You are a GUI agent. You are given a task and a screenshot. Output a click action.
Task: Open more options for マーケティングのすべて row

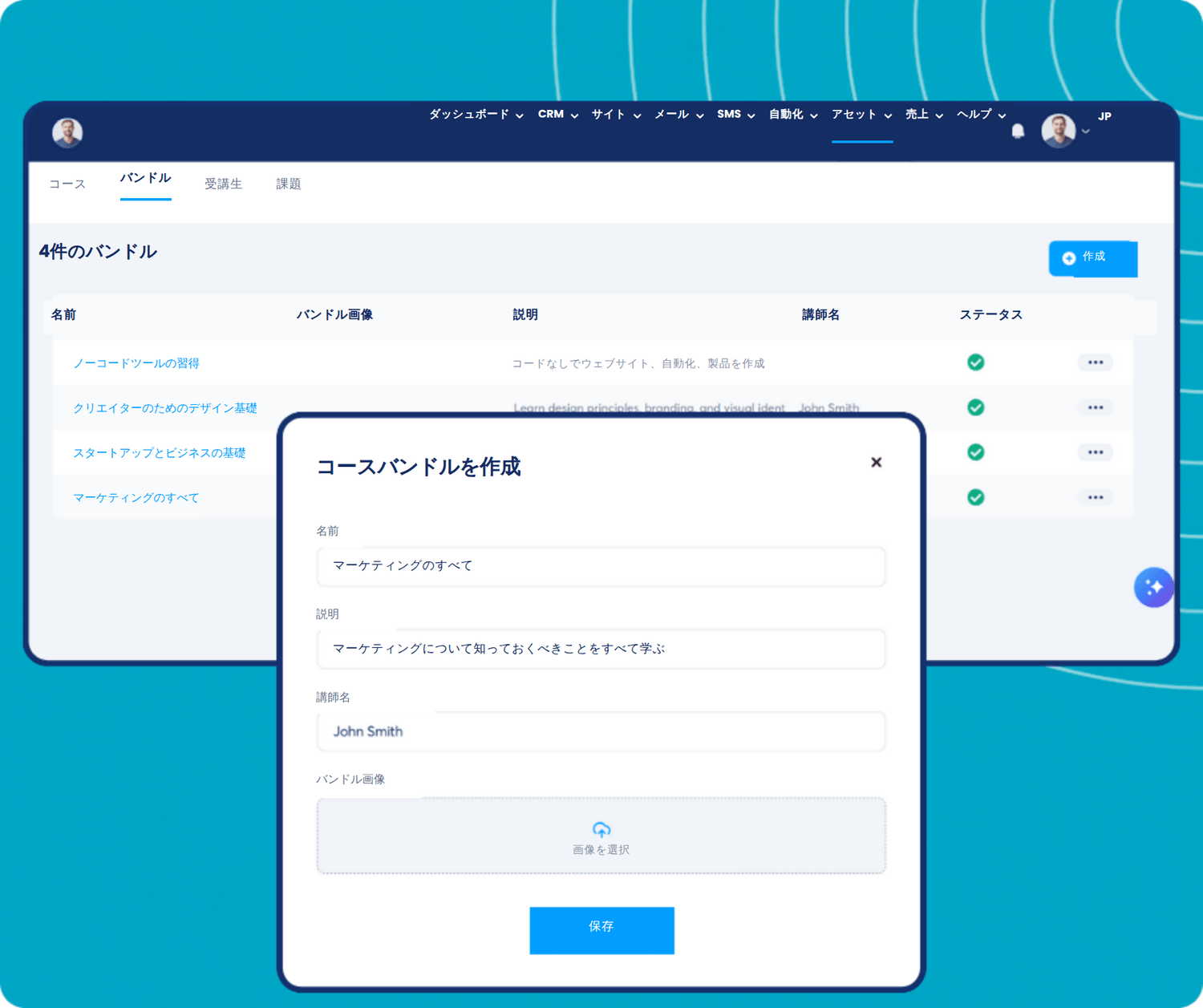pos(1096,497)
